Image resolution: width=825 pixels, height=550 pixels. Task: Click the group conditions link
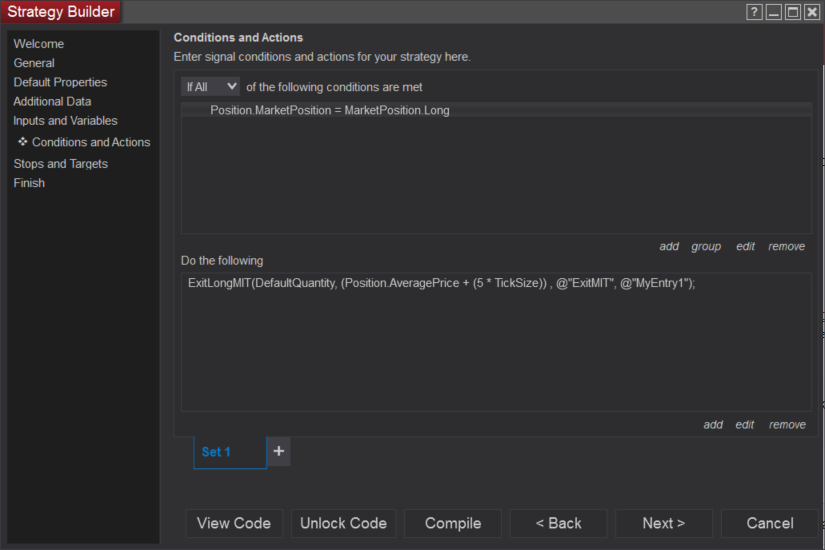pos(706,246)
